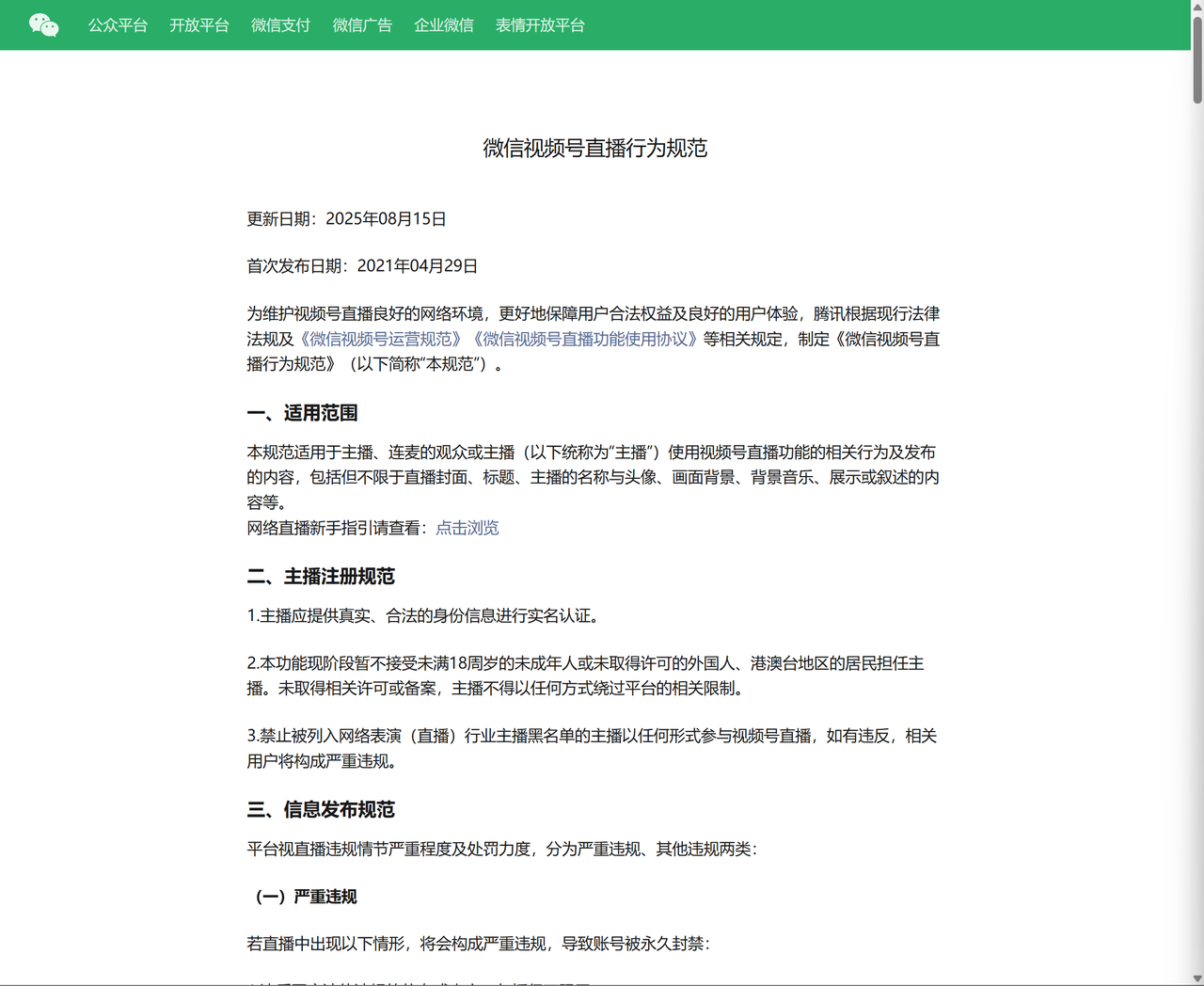Click the 一、适用范围 section heading
This screenshot has height=986, width=1204.
[302, 413]
